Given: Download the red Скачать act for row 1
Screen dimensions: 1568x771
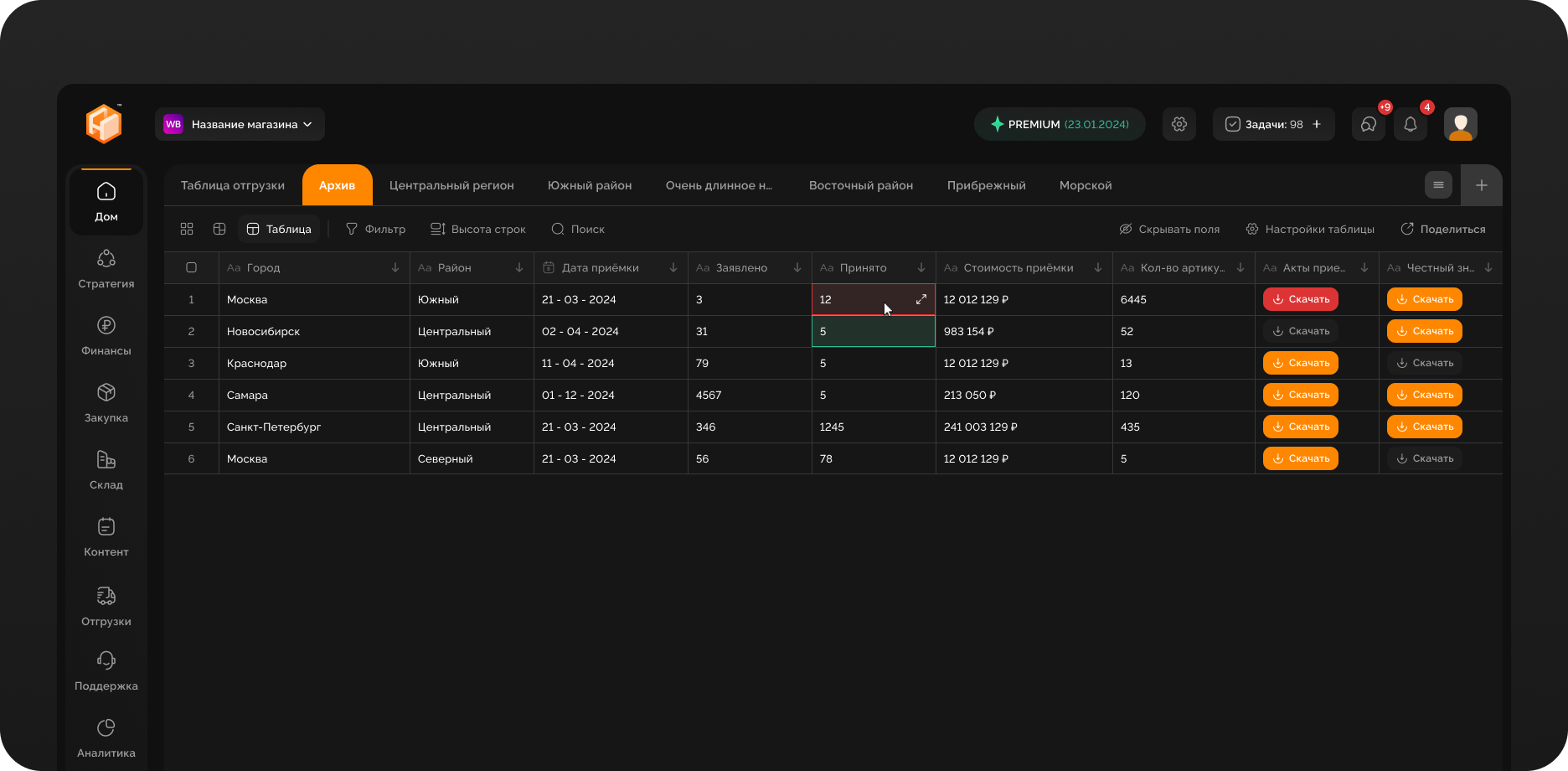Looking at the screenshot, I should coord(1300,299).
